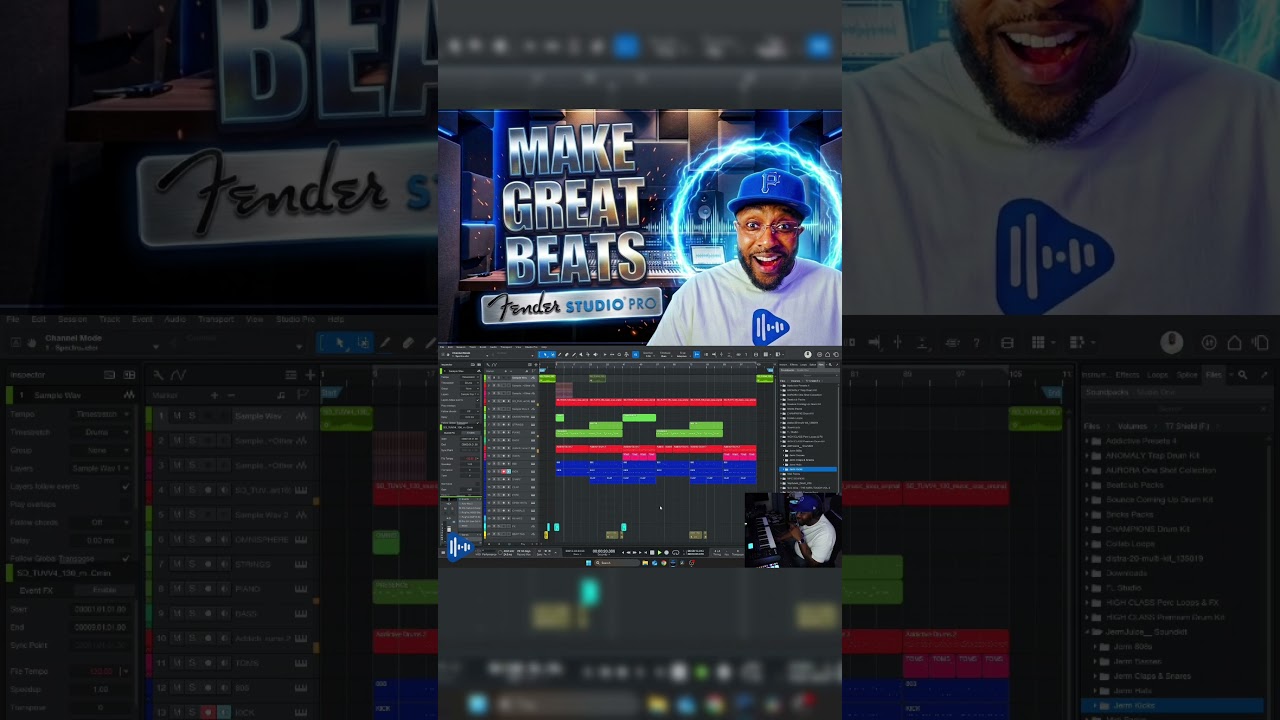Click the home icon in right backdrop toolbar
Viewport: 1280px width, 720px height.
(1234, 343)
